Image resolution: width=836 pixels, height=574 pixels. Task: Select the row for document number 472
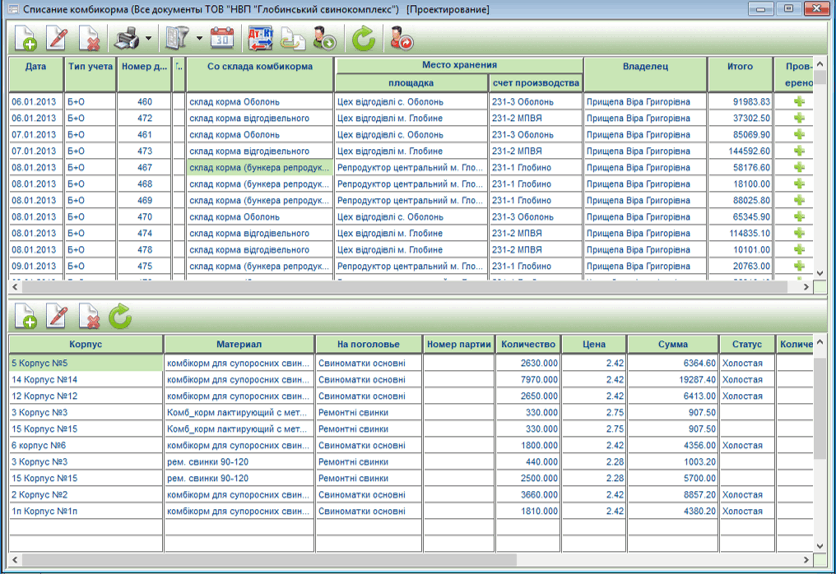tap(144, 118)
